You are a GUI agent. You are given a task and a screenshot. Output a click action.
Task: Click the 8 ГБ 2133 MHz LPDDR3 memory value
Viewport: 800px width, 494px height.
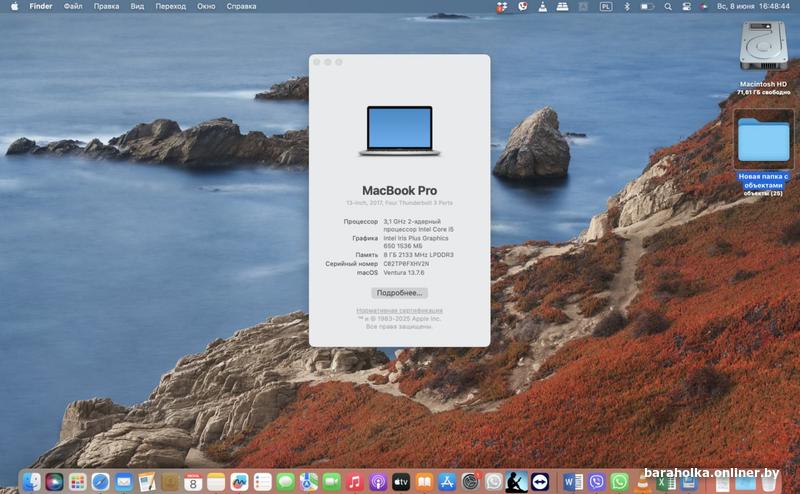pos(418,255)
